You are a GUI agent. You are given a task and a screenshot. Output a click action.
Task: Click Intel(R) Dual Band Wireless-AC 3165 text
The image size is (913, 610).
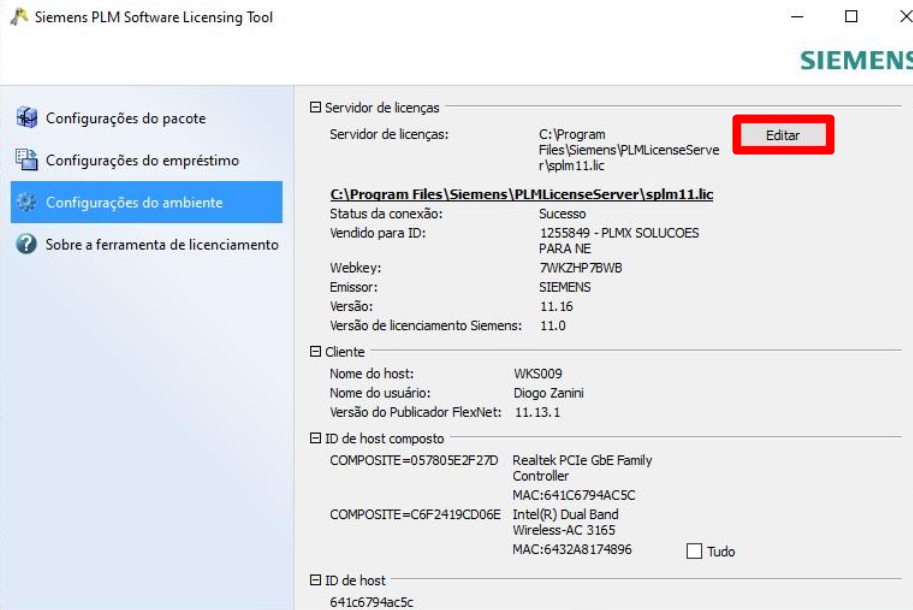(x=565, y=522)
